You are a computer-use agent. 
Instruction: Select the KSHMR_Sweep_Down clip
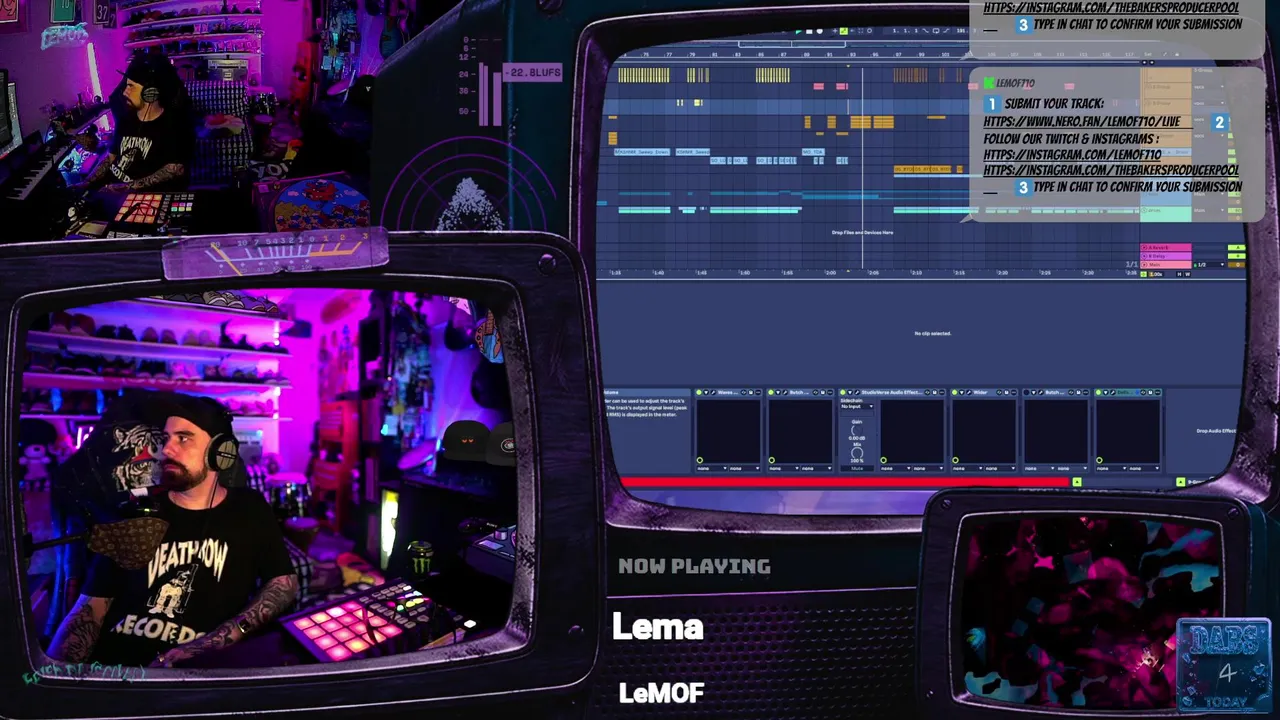(643, 151)
